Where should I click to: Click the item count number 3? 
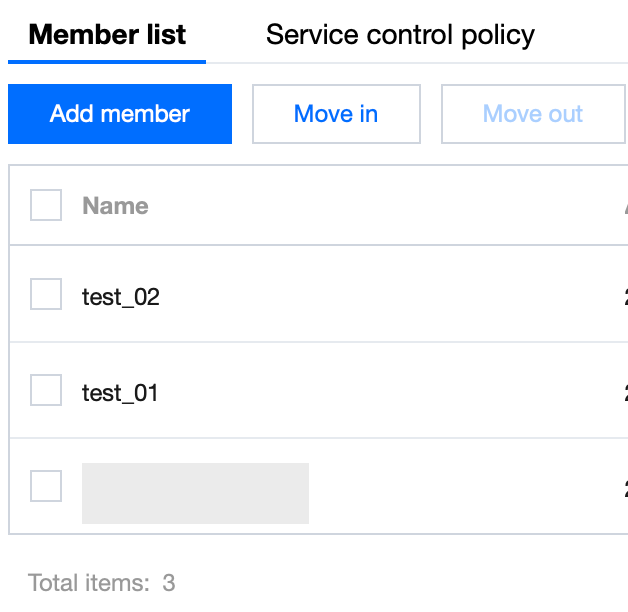(x=169, y=583)
